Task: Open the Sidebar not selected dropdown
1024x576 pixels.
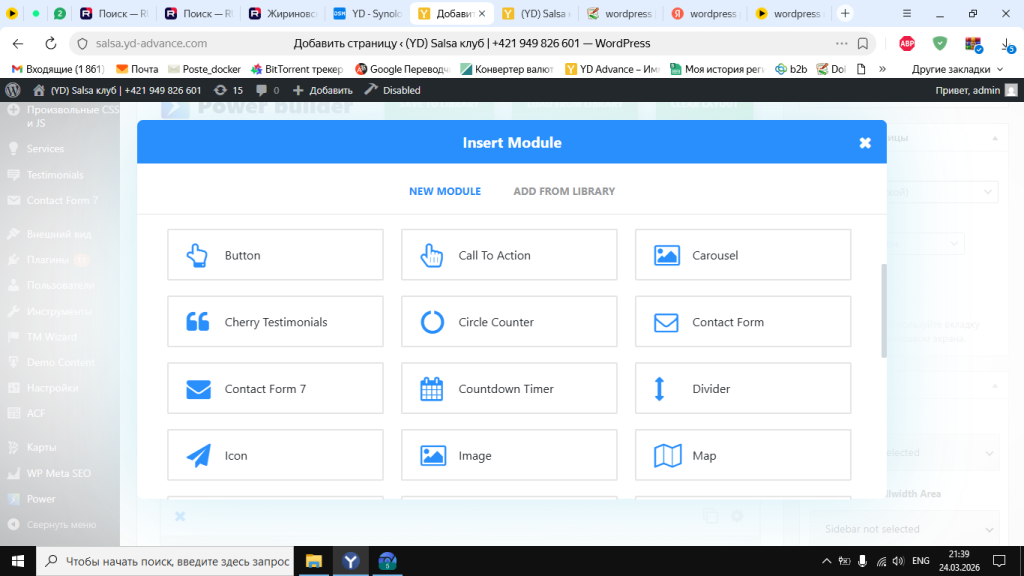Action: pos(907,529)
